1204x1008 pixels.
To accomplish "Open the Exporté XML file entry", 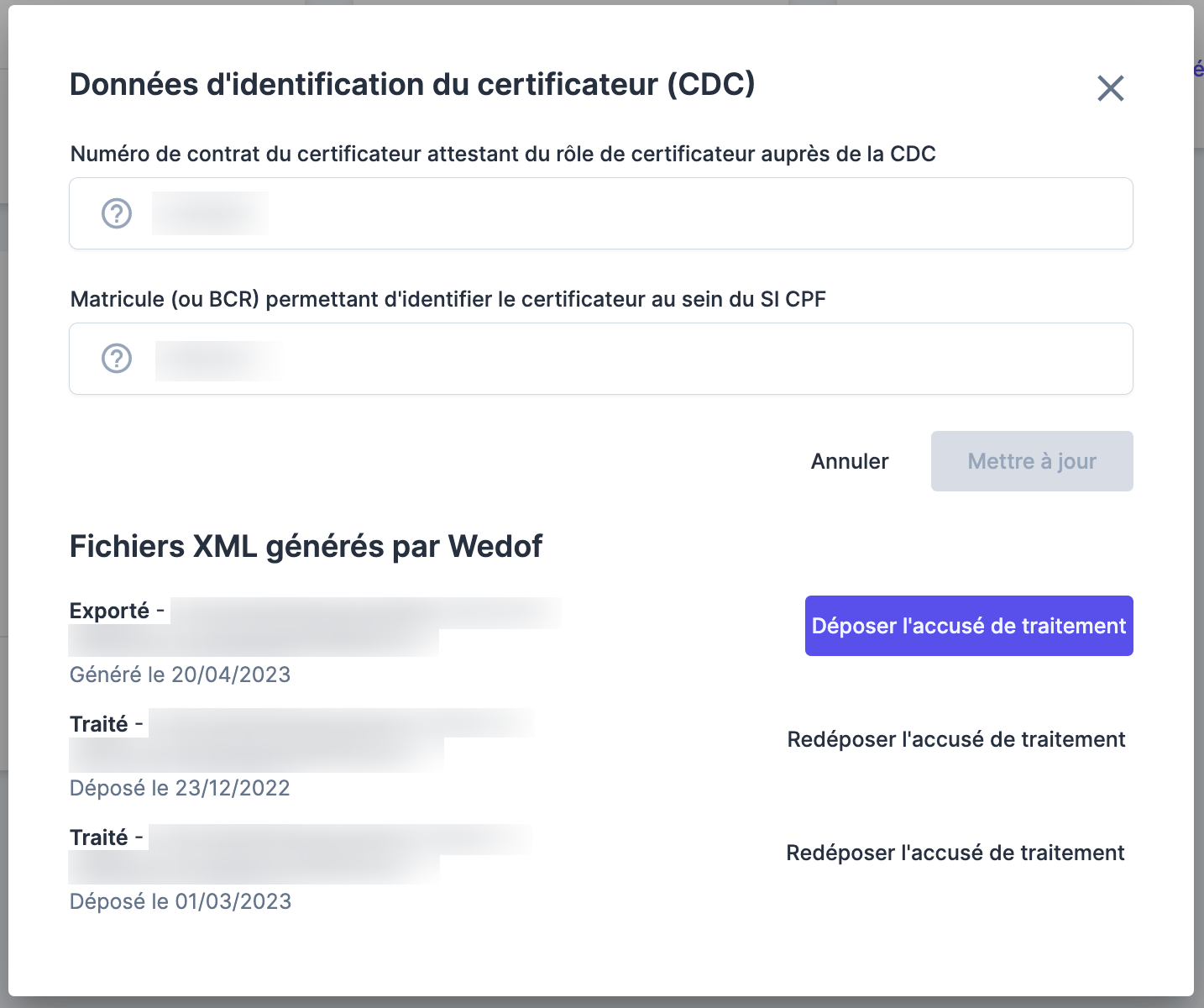I will [x=315, y=626].
